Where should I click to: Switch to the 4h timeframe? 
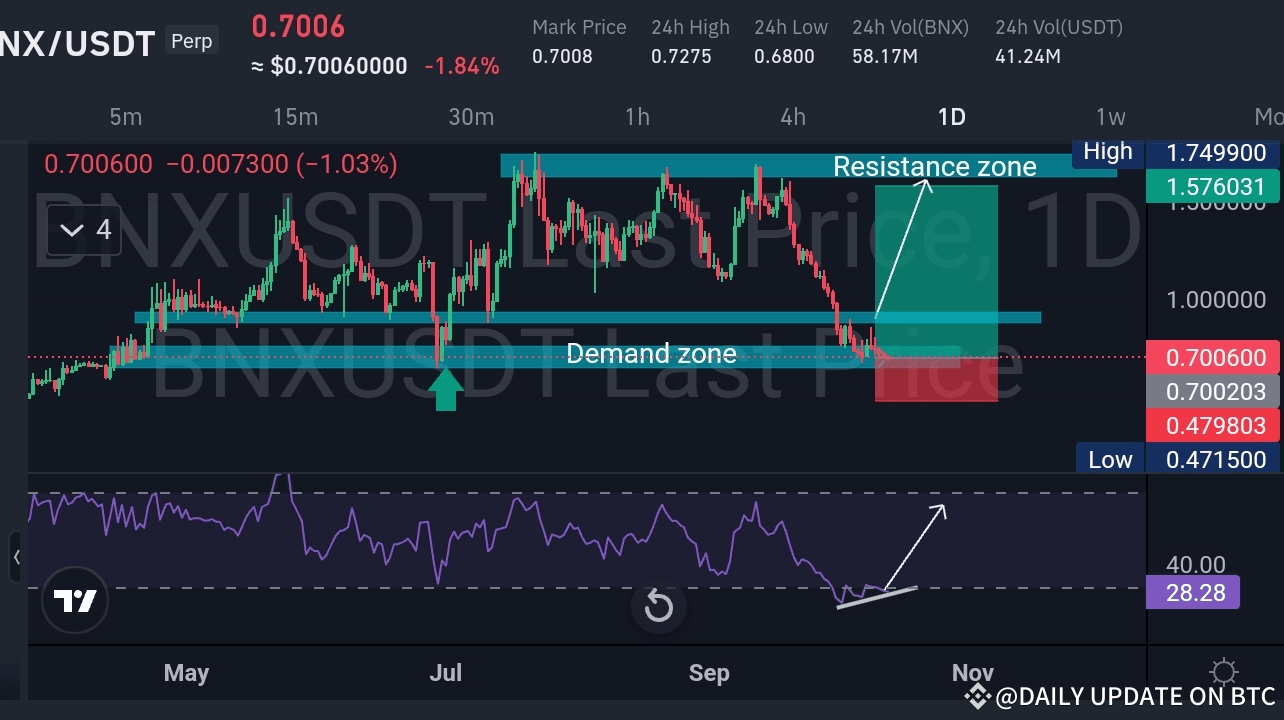793,117
